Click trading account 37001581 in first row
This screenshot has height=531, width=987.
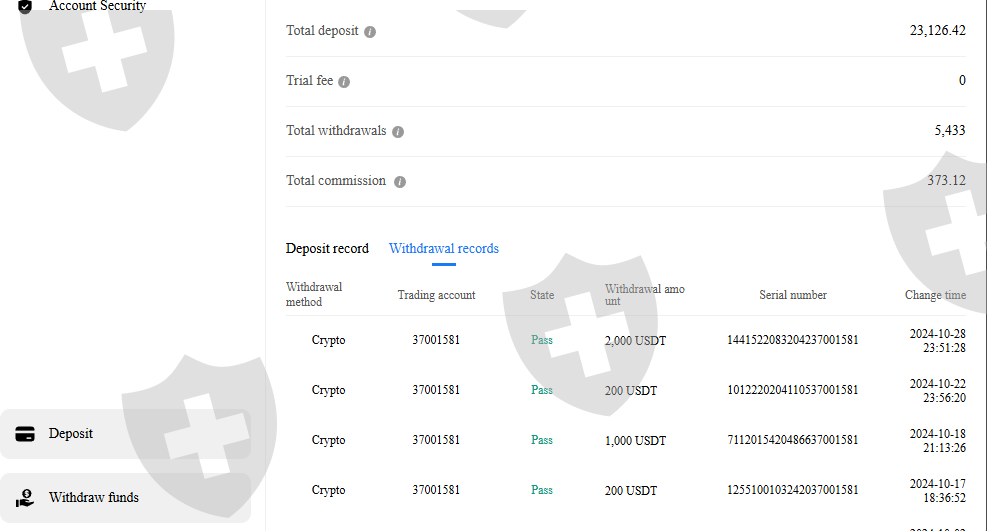(436, 341)
